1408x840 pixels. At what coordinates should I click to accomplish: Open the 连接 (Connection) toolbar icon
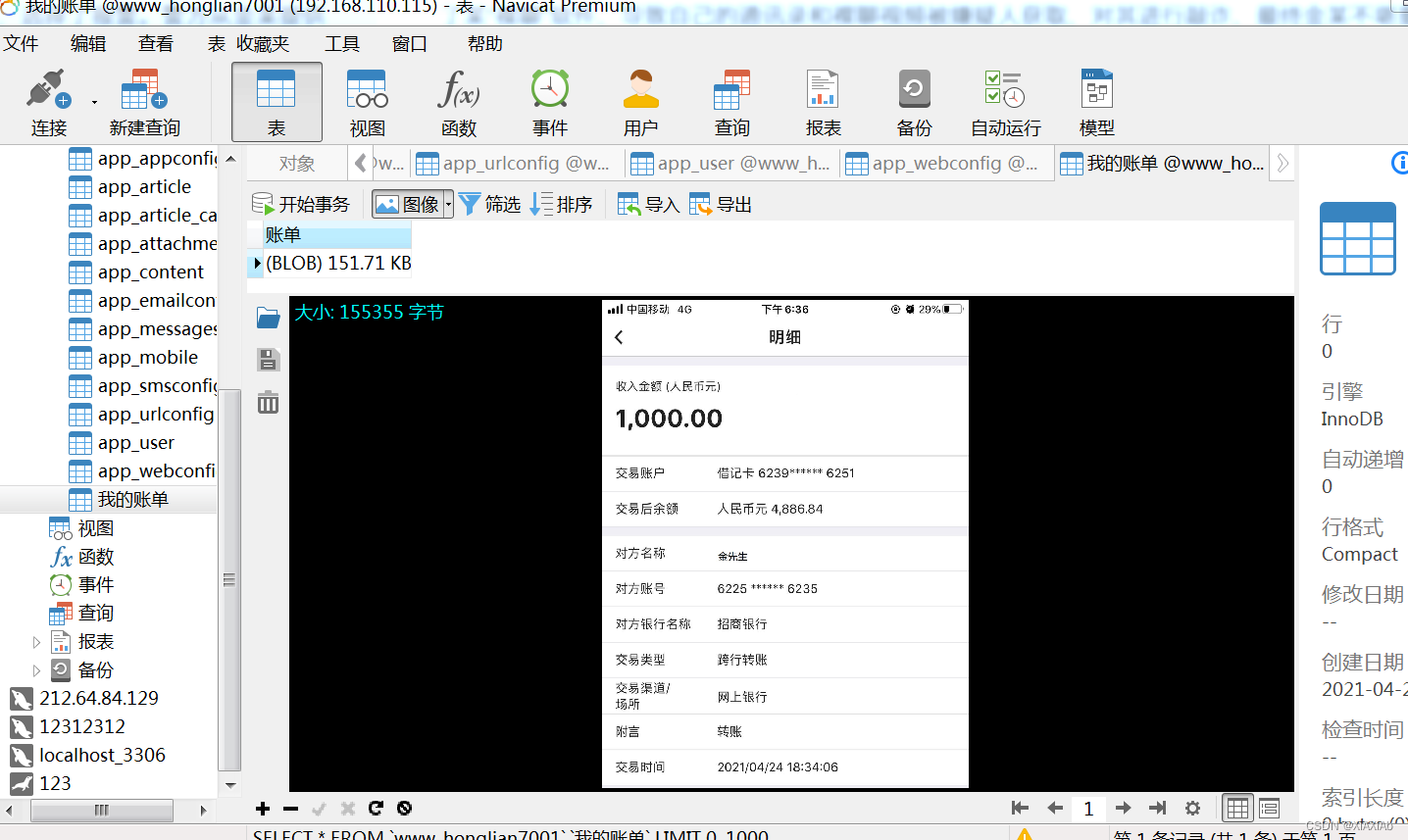click(x=48, y=103)
